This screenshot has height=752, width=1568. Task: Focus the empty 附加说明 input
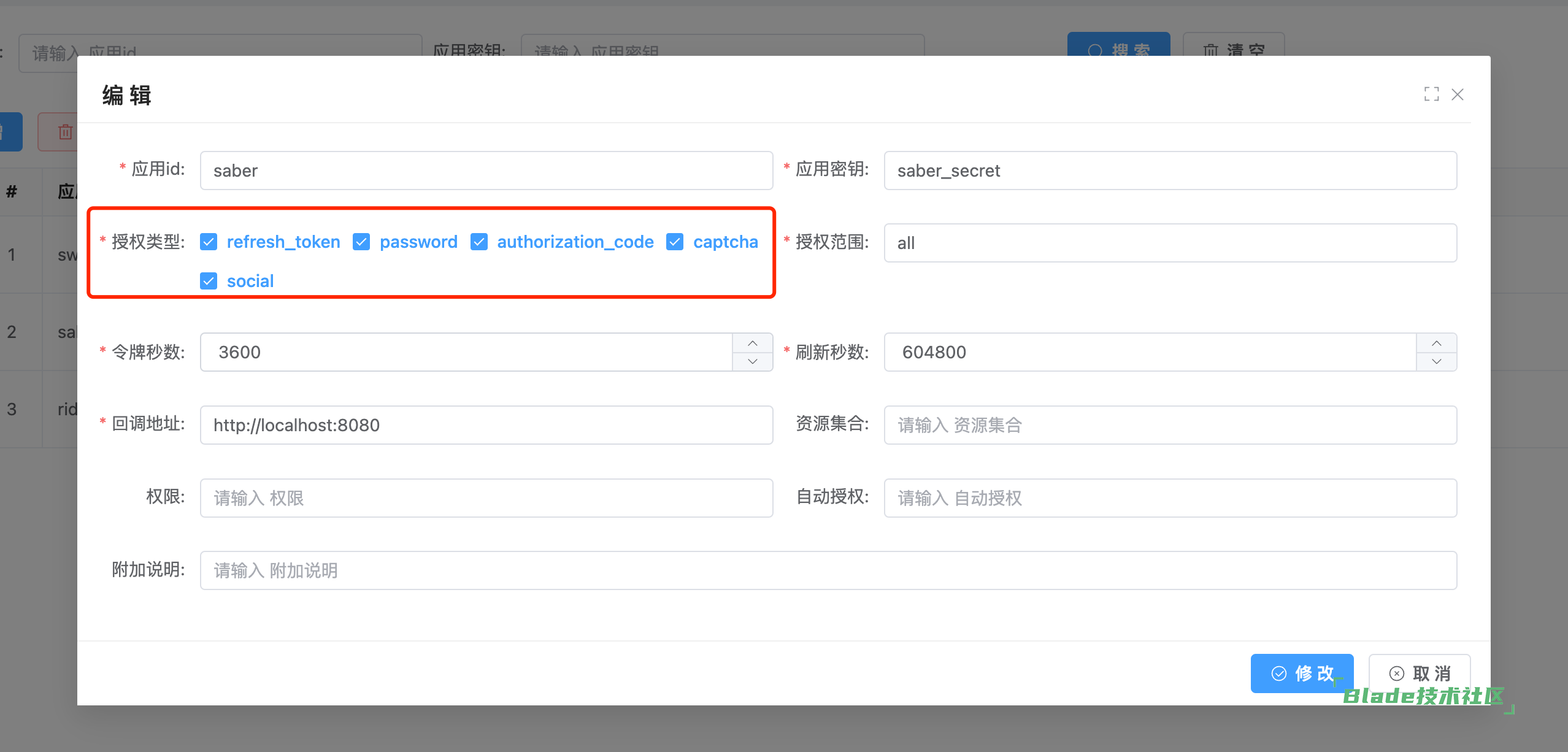829,570
